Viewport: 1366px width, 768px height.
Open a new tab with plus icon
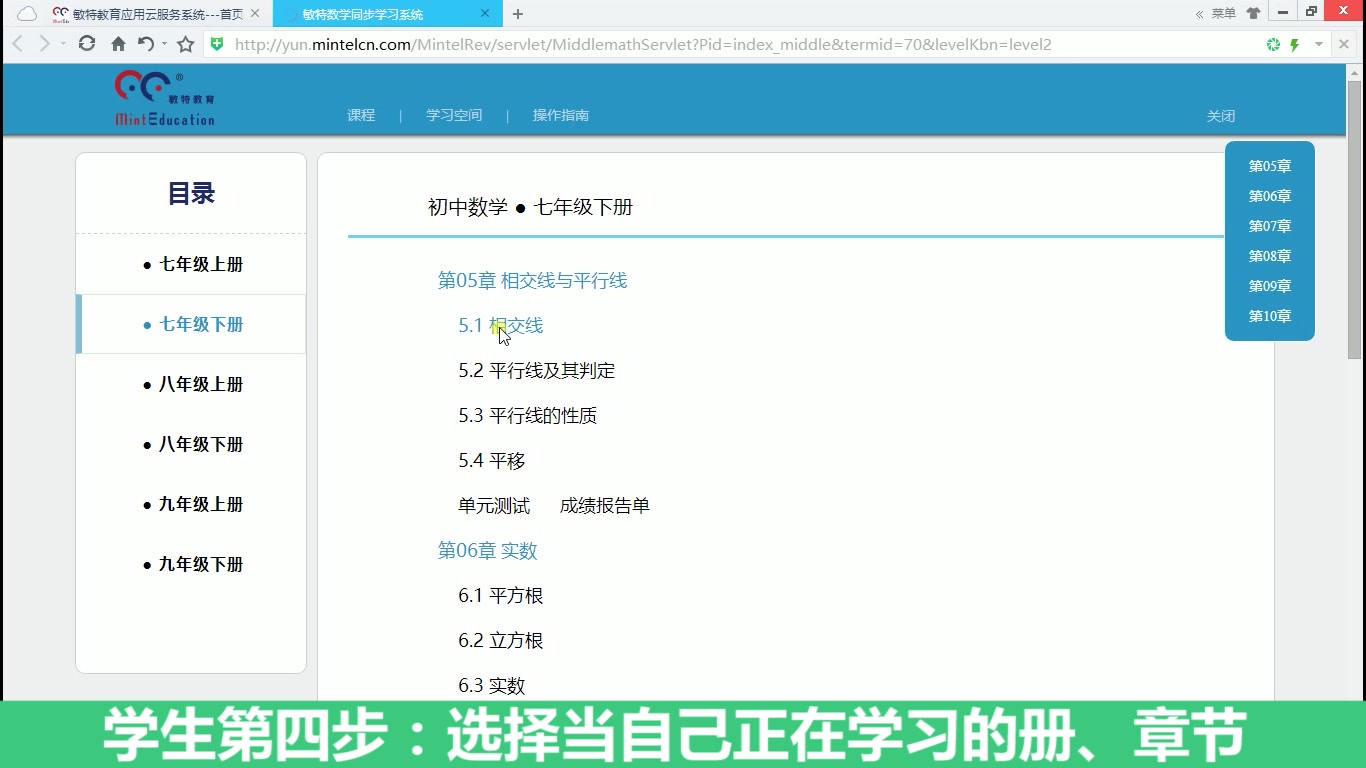tap(518, 14)
